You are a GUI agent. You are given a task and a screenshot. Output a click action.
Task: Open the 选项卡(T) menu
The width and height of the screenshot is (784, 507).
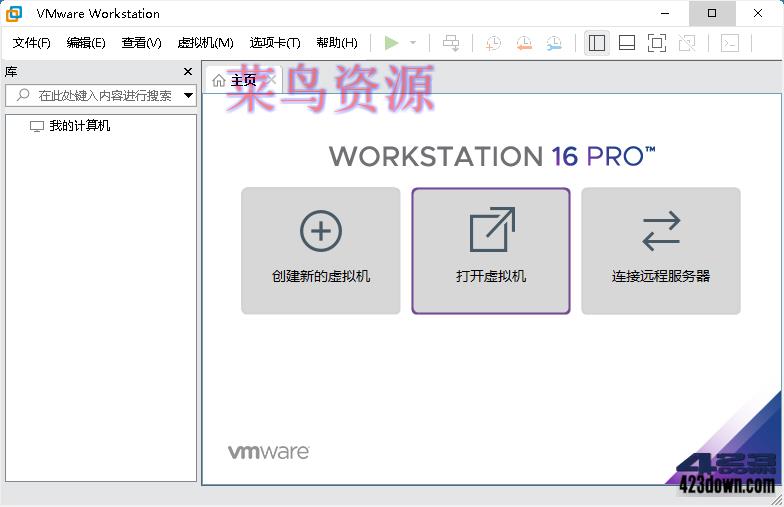(275, 43)
